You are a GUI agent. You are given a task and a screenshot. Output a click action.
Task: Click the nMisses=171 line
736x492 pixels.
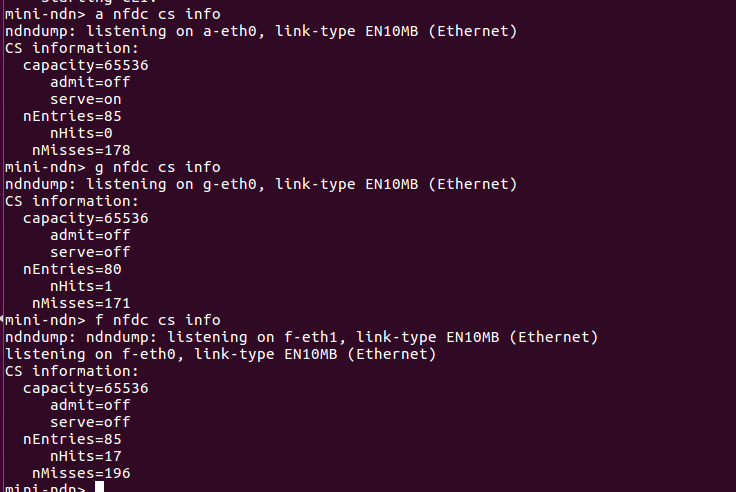click(x=81, y=303)
